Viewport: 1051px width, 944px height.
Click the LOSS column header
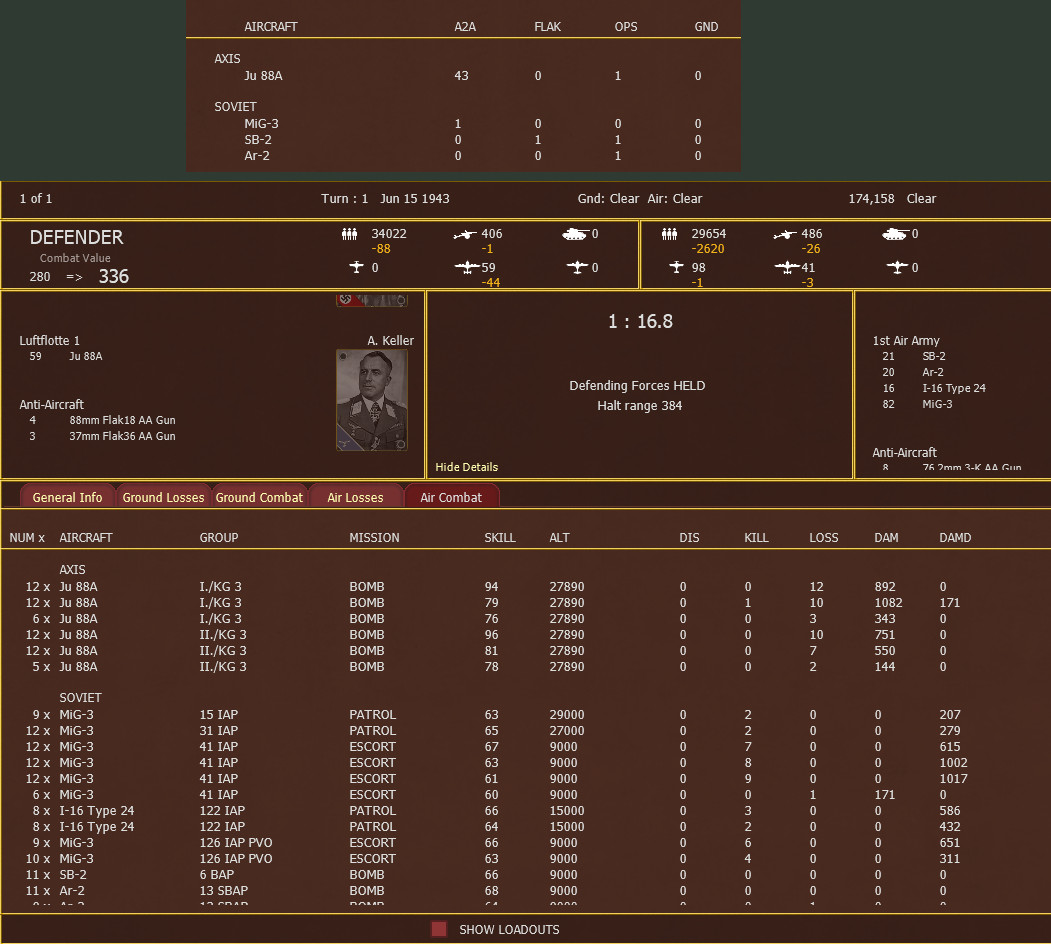click(x=823, y=538)
